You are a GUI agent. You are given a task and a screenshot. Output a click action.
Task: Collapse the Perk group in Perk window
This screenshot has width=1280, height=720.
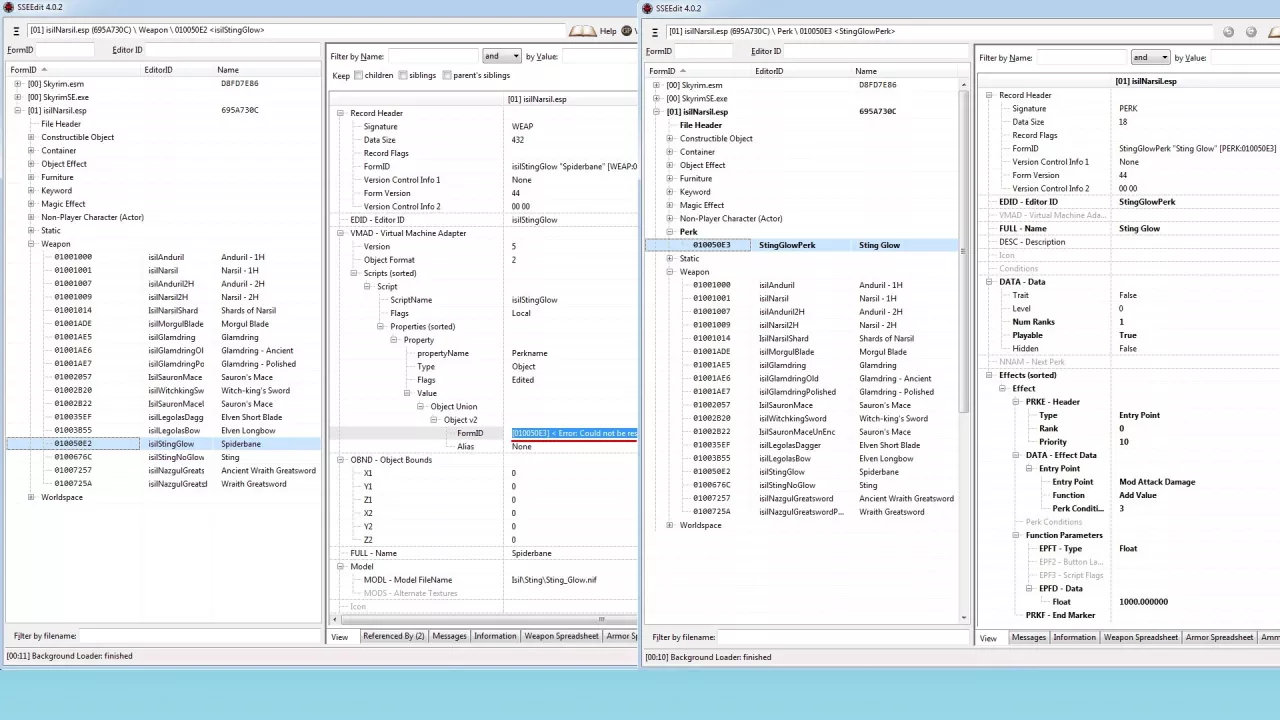tap(669, 232)
